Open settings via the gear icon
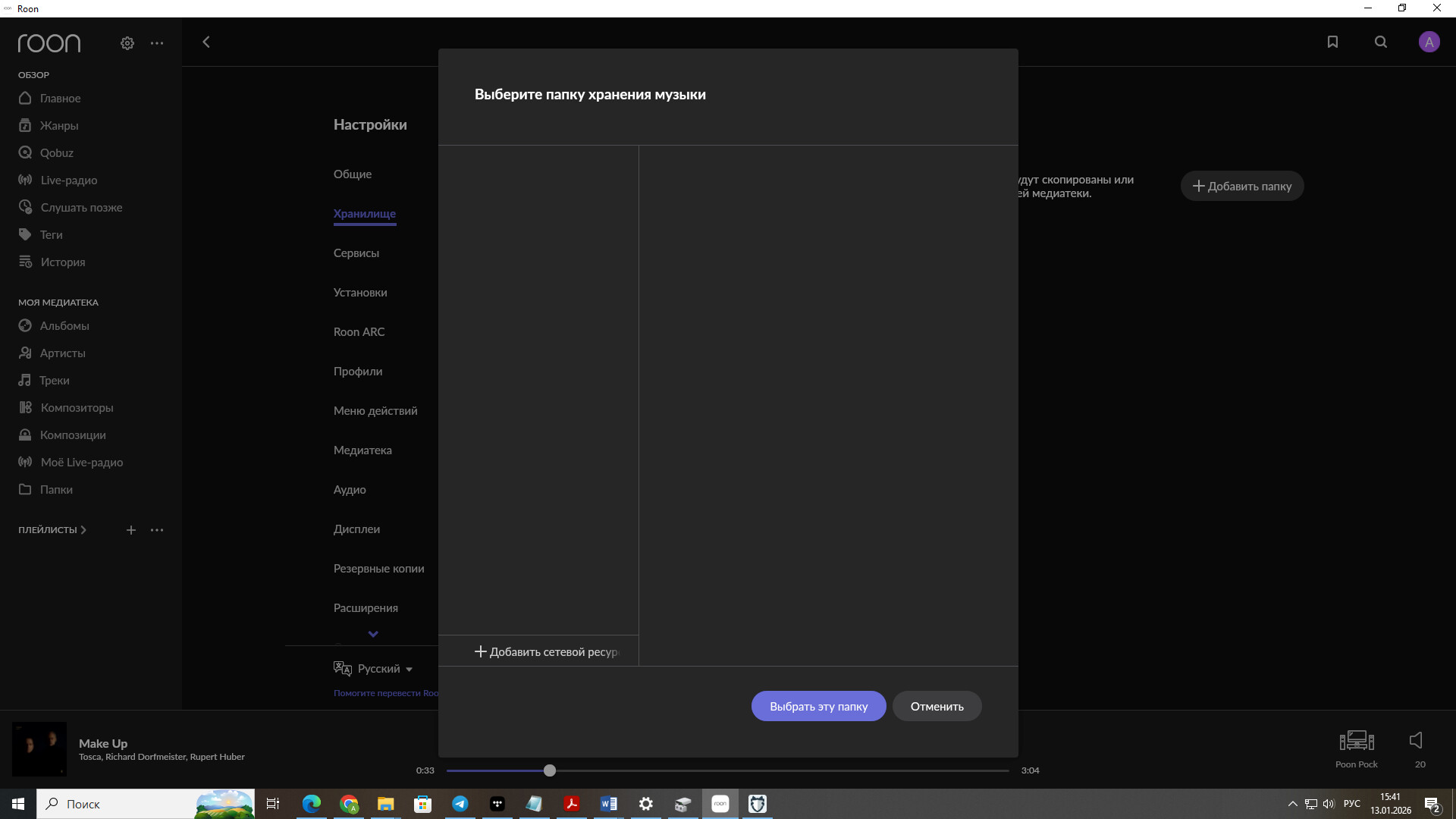Viewport: 1456px width, 819px height. (x=127, y=43)
